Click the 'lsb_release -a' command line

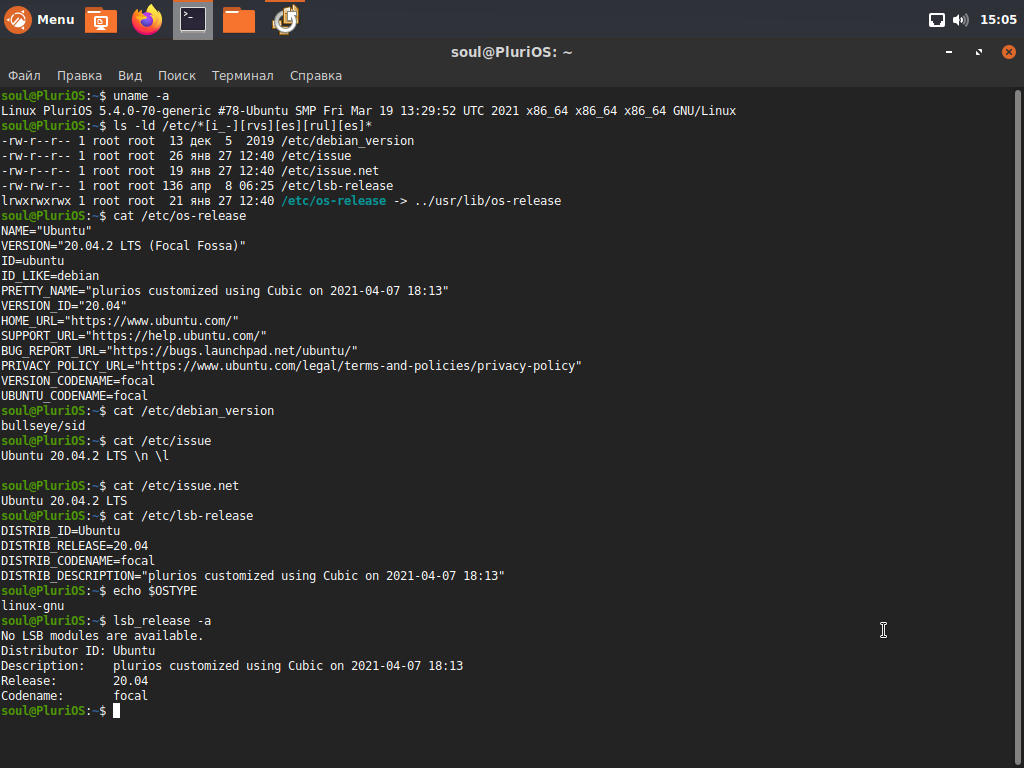[106, 622]
